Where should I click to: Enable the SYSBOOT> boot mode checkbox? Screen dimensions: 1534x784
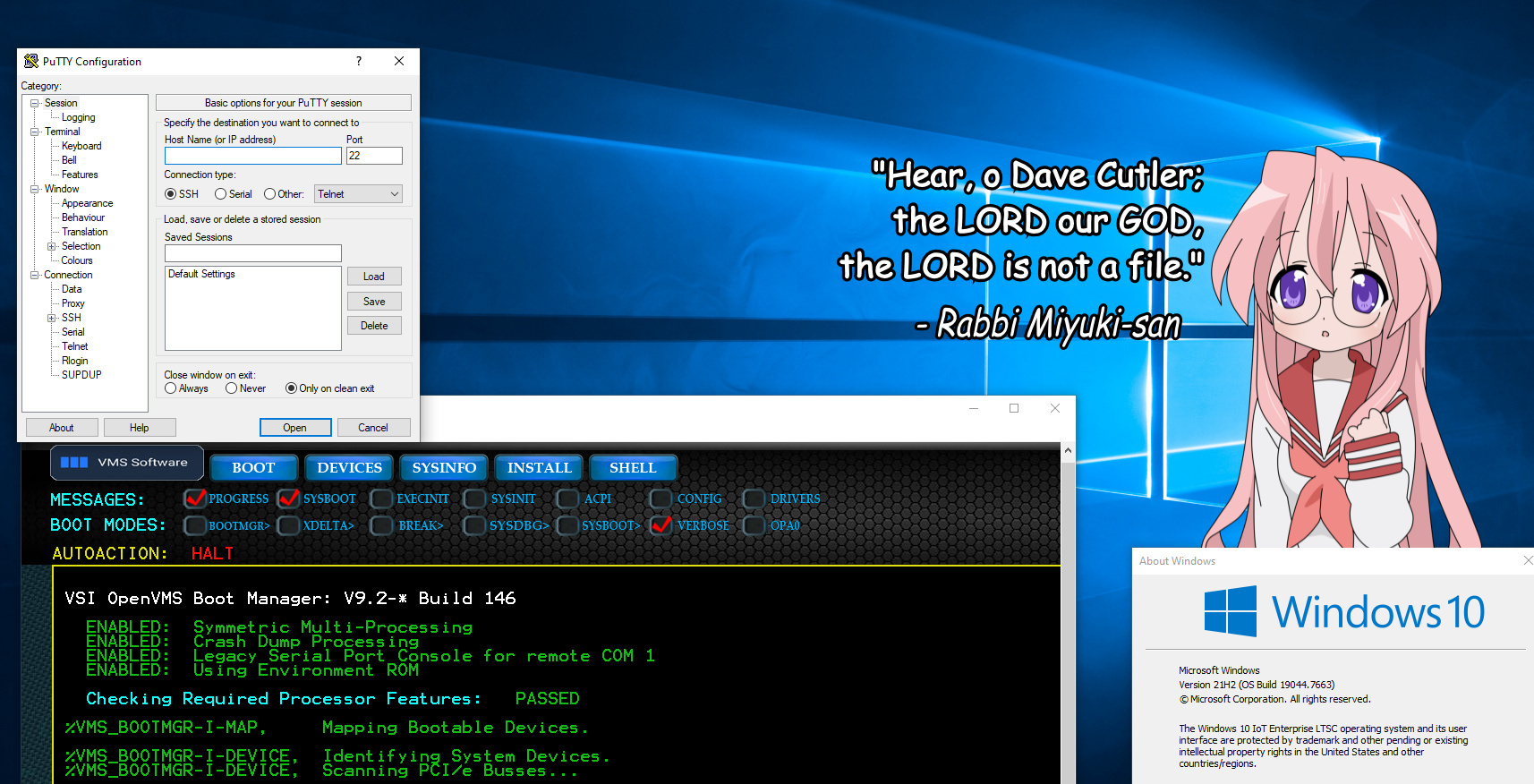pos(567,525)
